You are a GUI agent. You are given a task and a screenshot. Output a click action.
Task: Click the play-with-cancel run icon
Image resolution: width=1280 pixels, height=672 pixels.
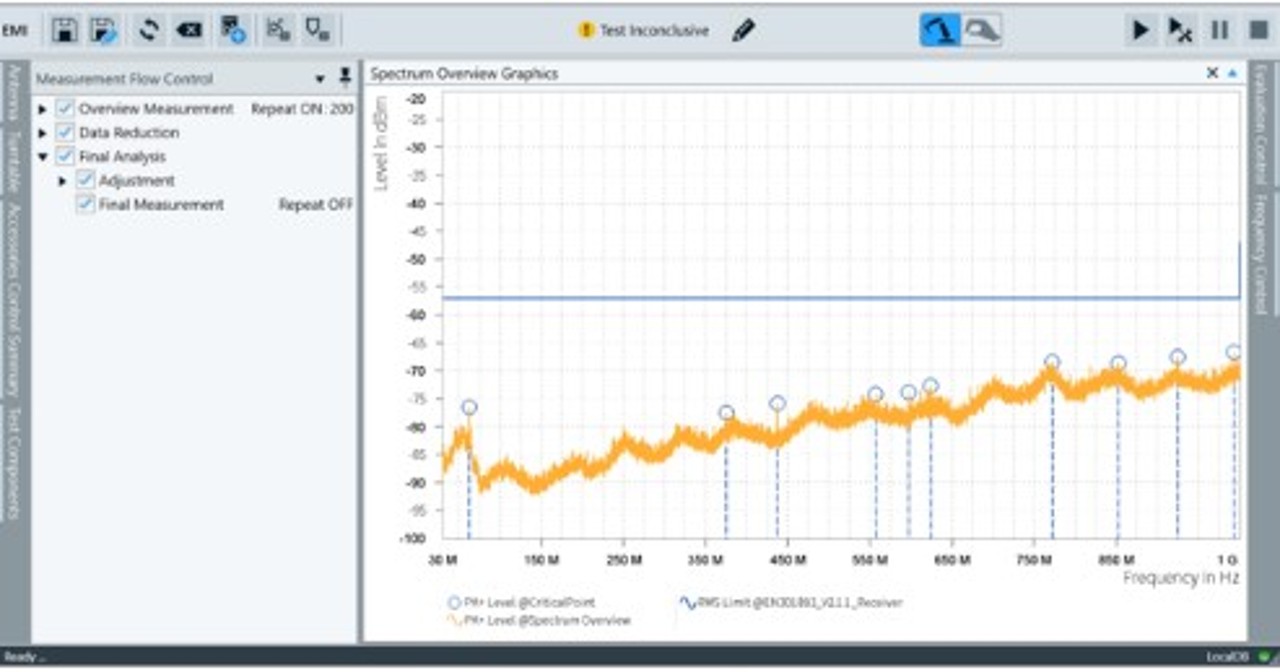click(1180, 30)
